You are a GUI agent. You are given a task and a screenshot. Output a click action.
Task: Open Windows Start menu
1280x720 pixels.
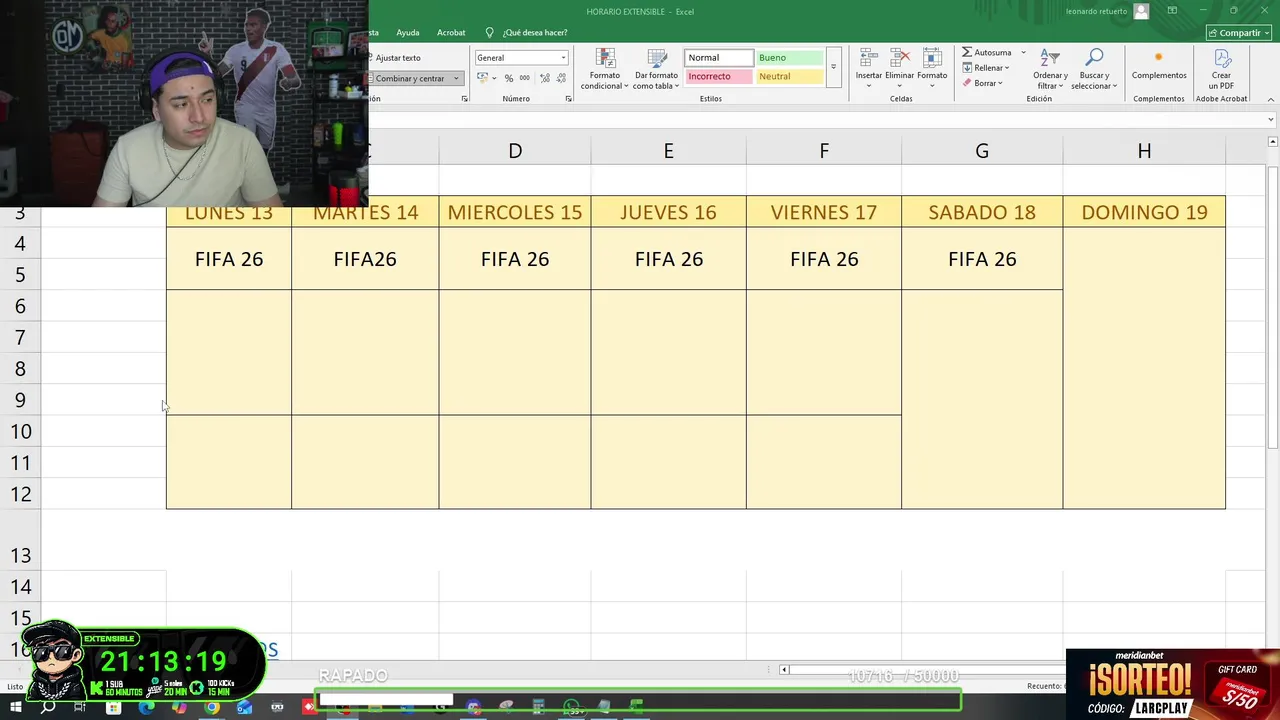(x=15, y=707)
